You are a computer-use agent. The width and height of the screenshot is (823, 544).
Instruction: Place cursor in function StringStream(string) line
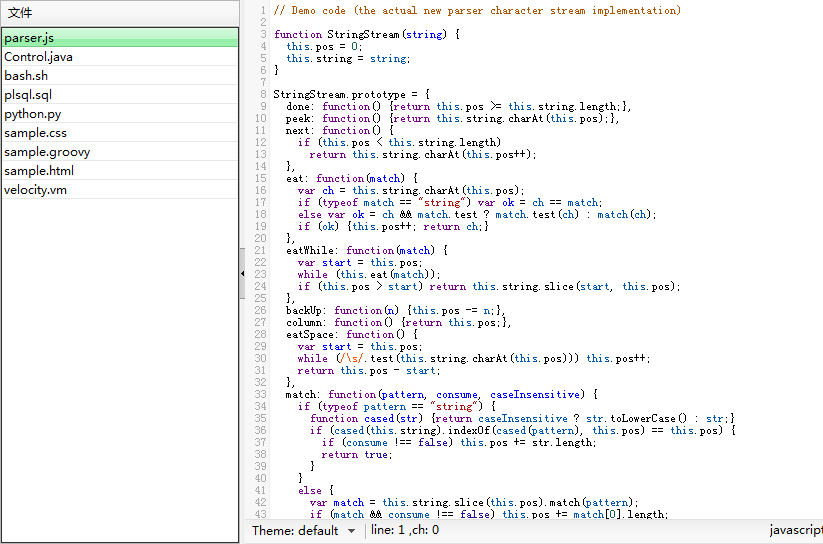point(367,34)
